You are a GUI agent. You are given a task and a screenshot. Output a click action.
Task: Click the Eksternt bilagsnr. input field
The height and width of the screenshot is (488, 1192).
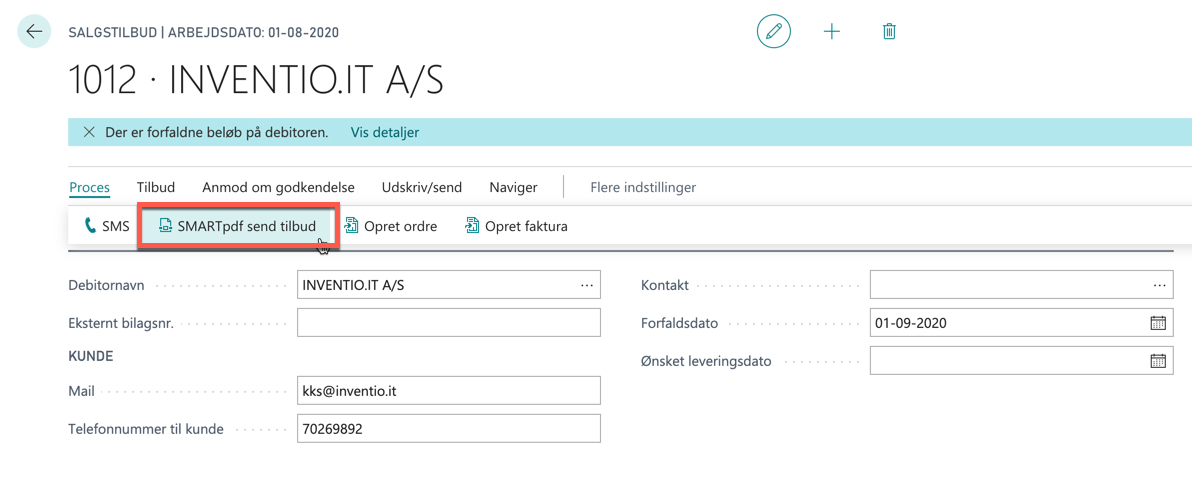coord(449,322)
